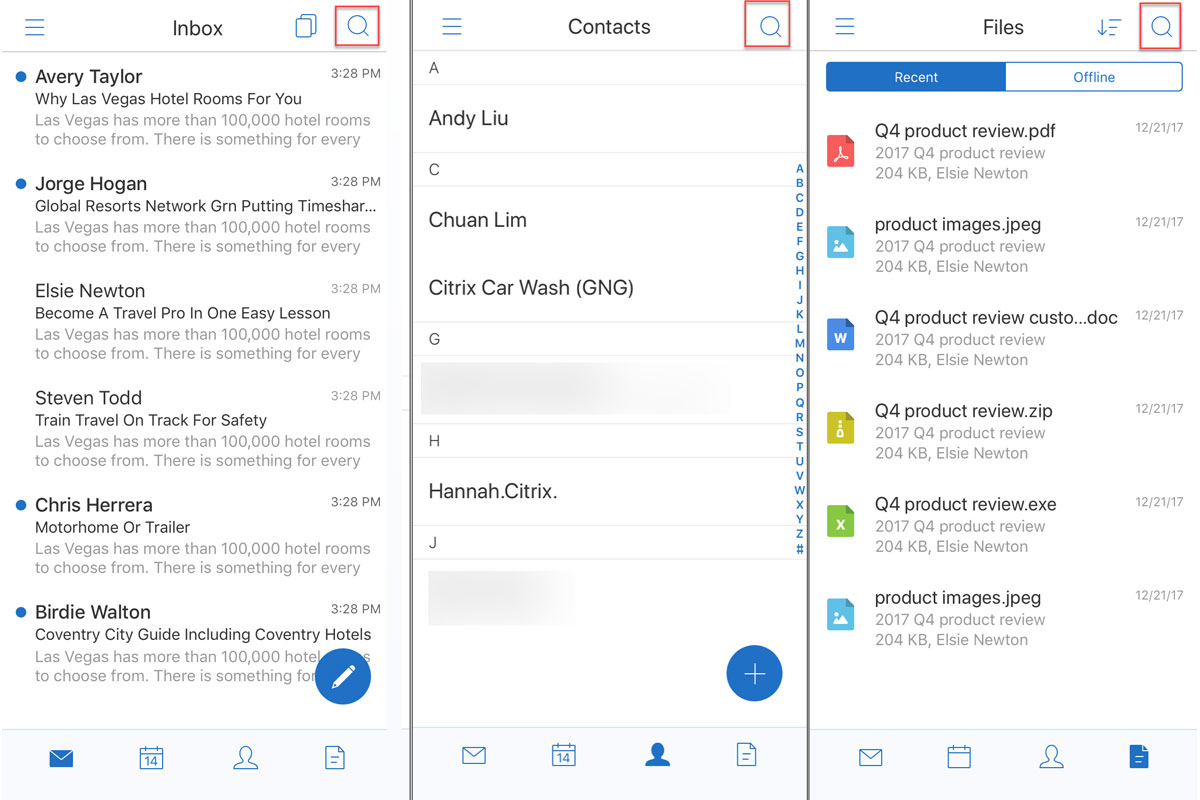1200x800 pixels.
Task: Tap the multi-select icon in Inbox header
Action: [306, 27]
